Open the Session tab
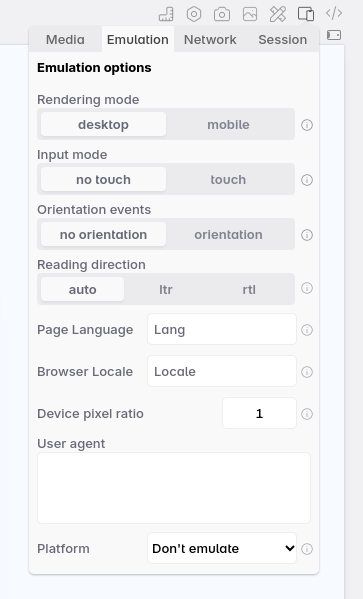Image resolution: width=363 pixels, height=599 pixels. pyautogui.click(x=283, y=39)
